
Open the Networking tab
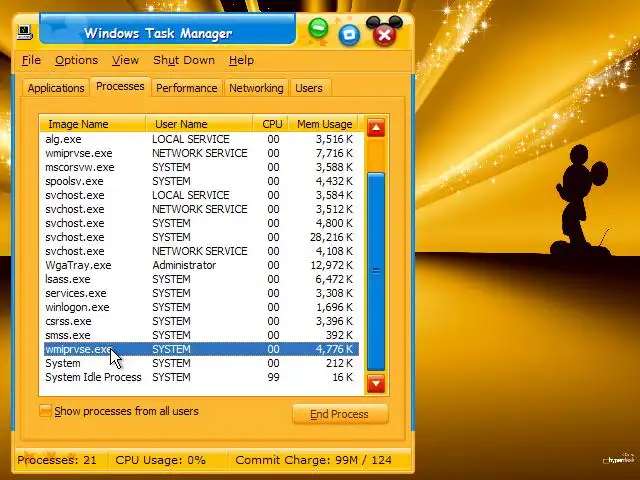pos(256,88)
